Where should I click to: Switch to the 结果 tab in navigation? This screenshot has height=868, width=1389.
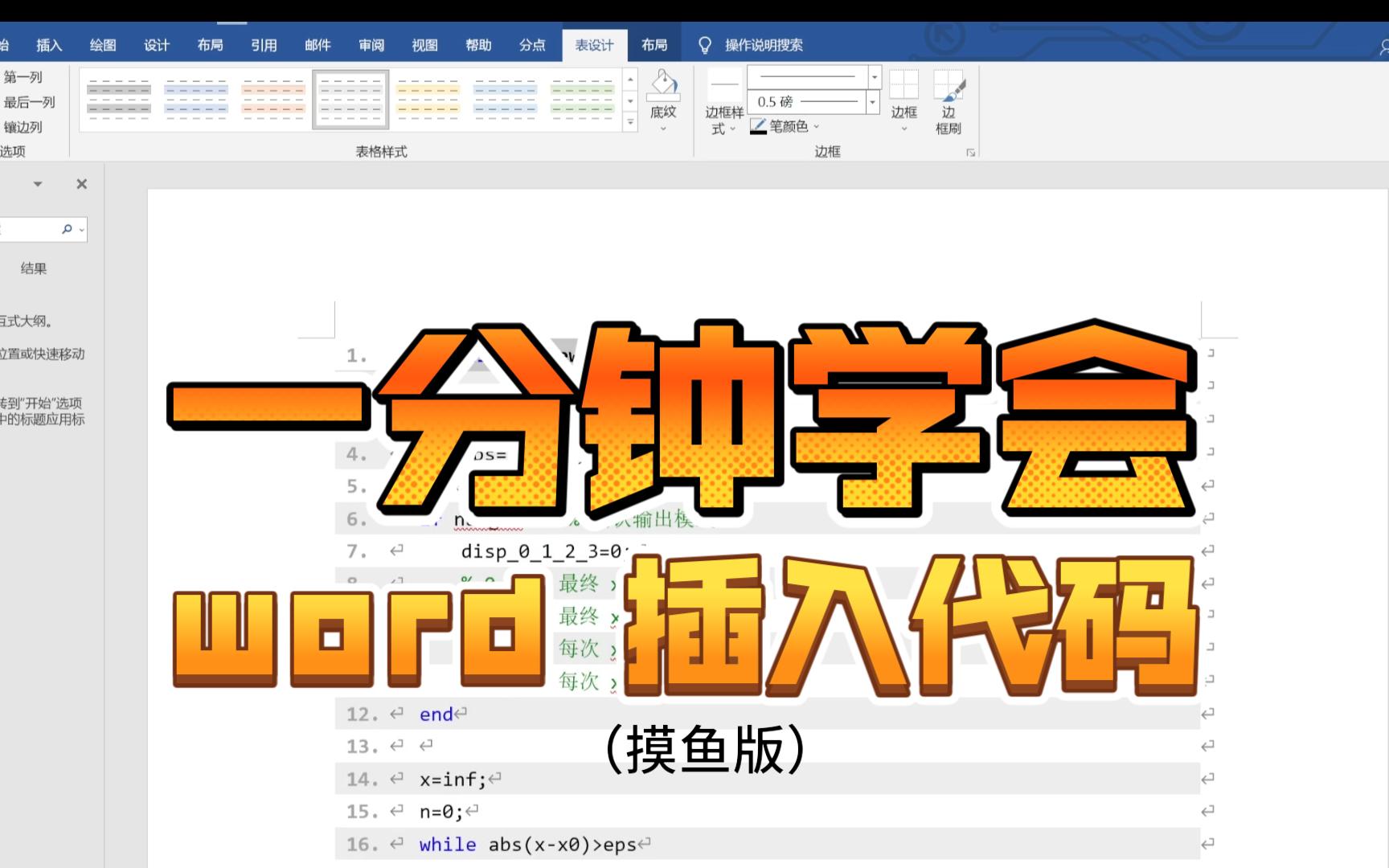coord(34,268)
